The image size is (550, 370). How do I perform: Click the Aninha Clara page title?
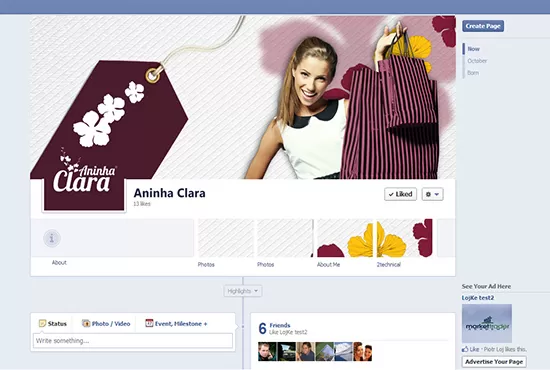click(x=169, y=193)
